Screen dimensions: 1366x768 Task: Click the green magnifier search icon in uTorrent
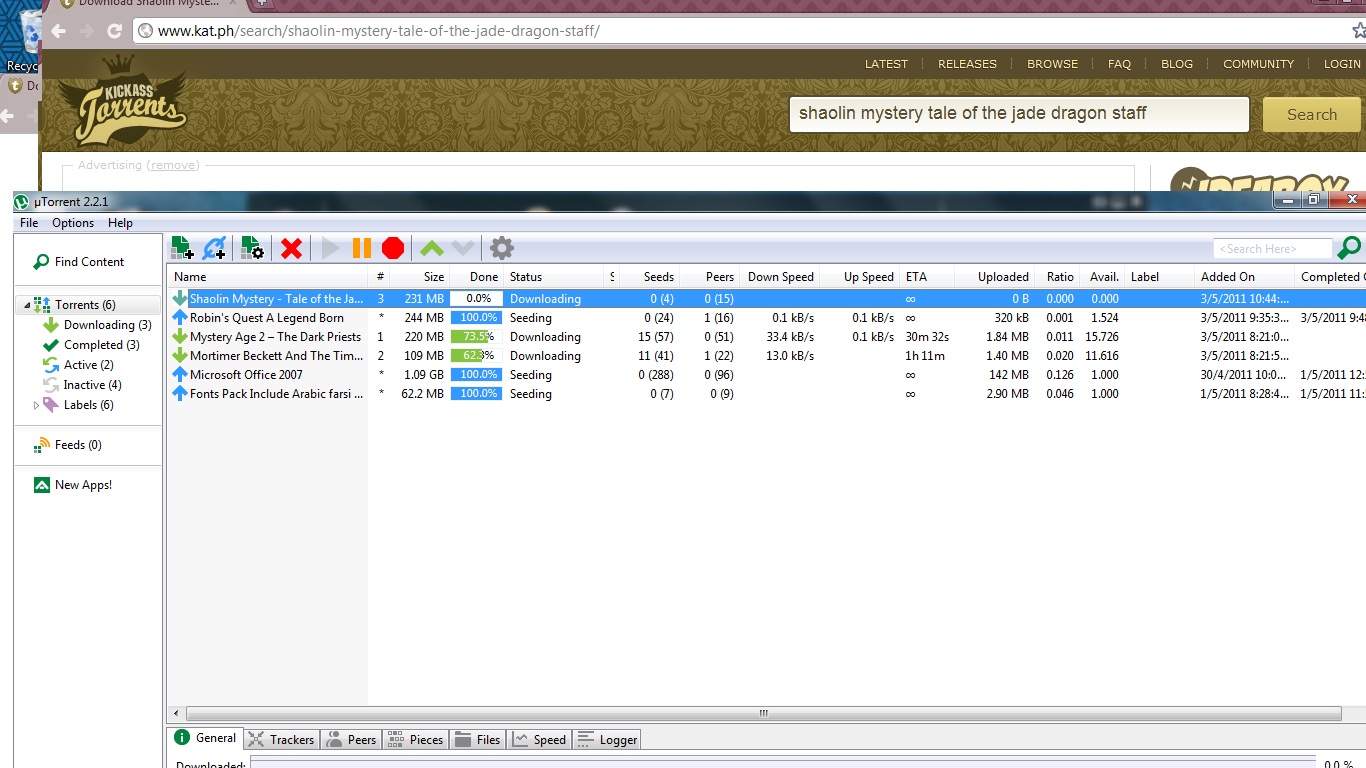tap(1349, 248)
